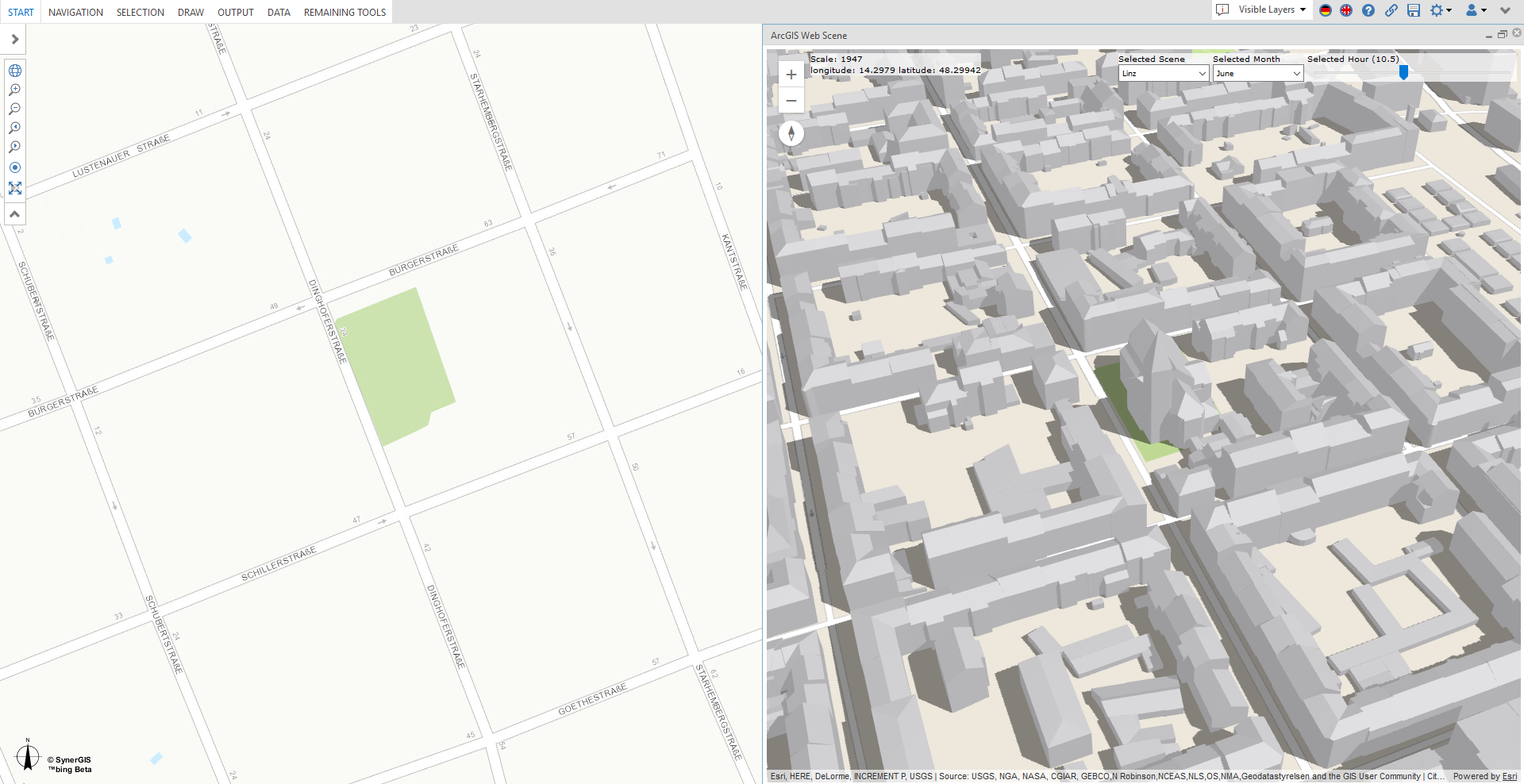Activate the center-point selection tool
This screenshot has height=784, width=1524.
(x=14, y=167)
